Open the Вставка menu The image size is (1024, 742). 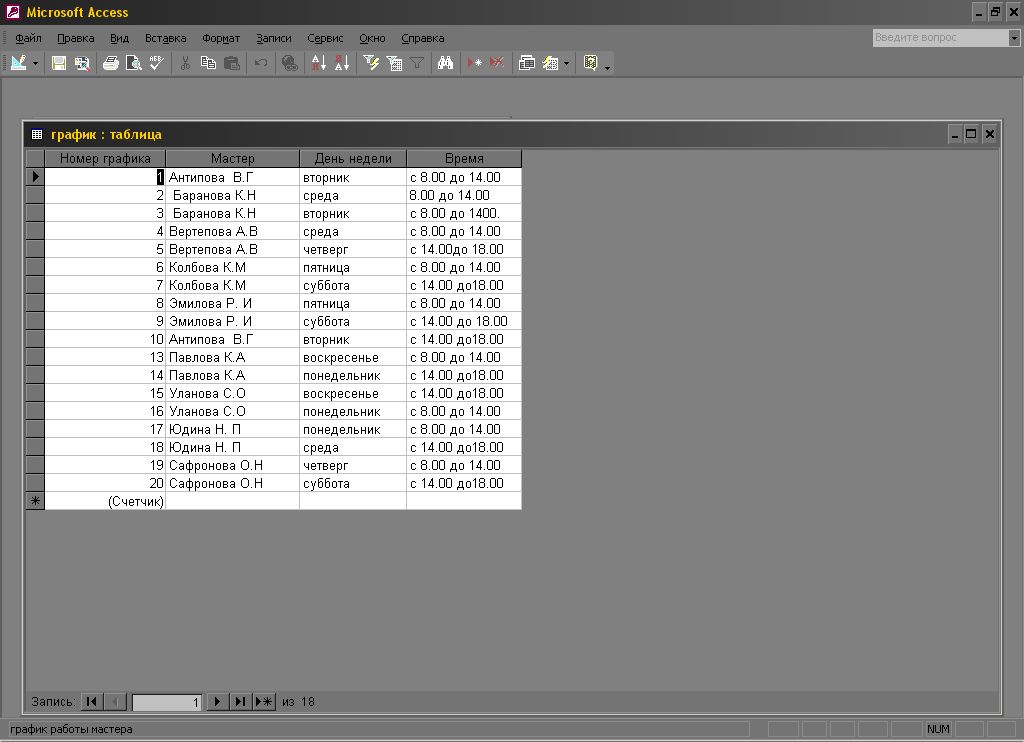[x=165, y=38]
